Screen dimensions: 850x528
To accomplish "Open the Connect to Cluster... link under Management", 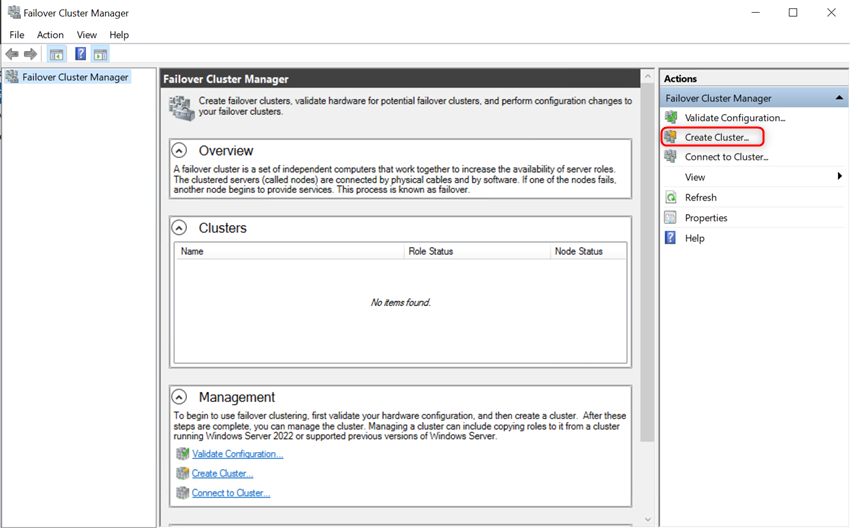I will coord(231,493).
